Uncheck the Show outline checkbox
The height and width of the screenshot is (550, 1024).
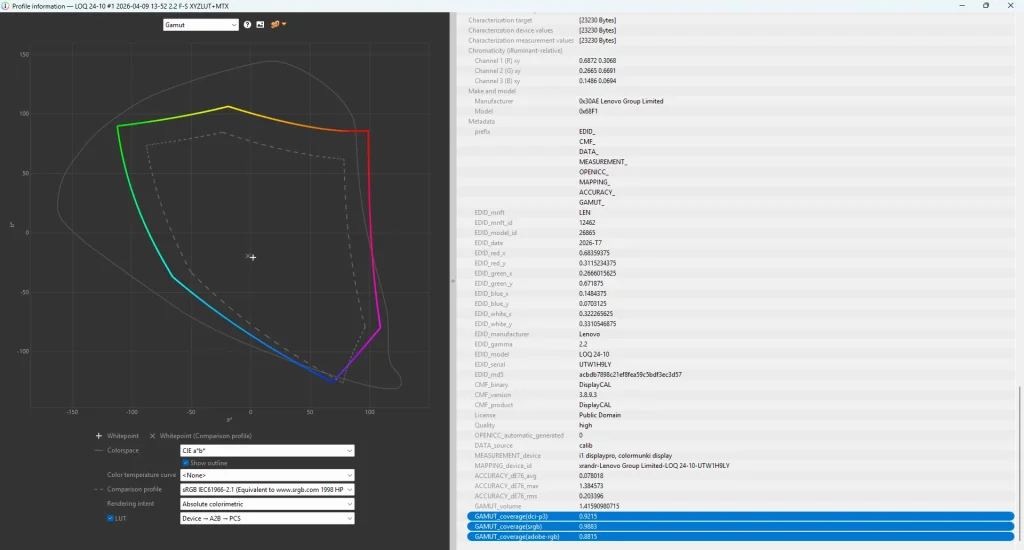185,463
